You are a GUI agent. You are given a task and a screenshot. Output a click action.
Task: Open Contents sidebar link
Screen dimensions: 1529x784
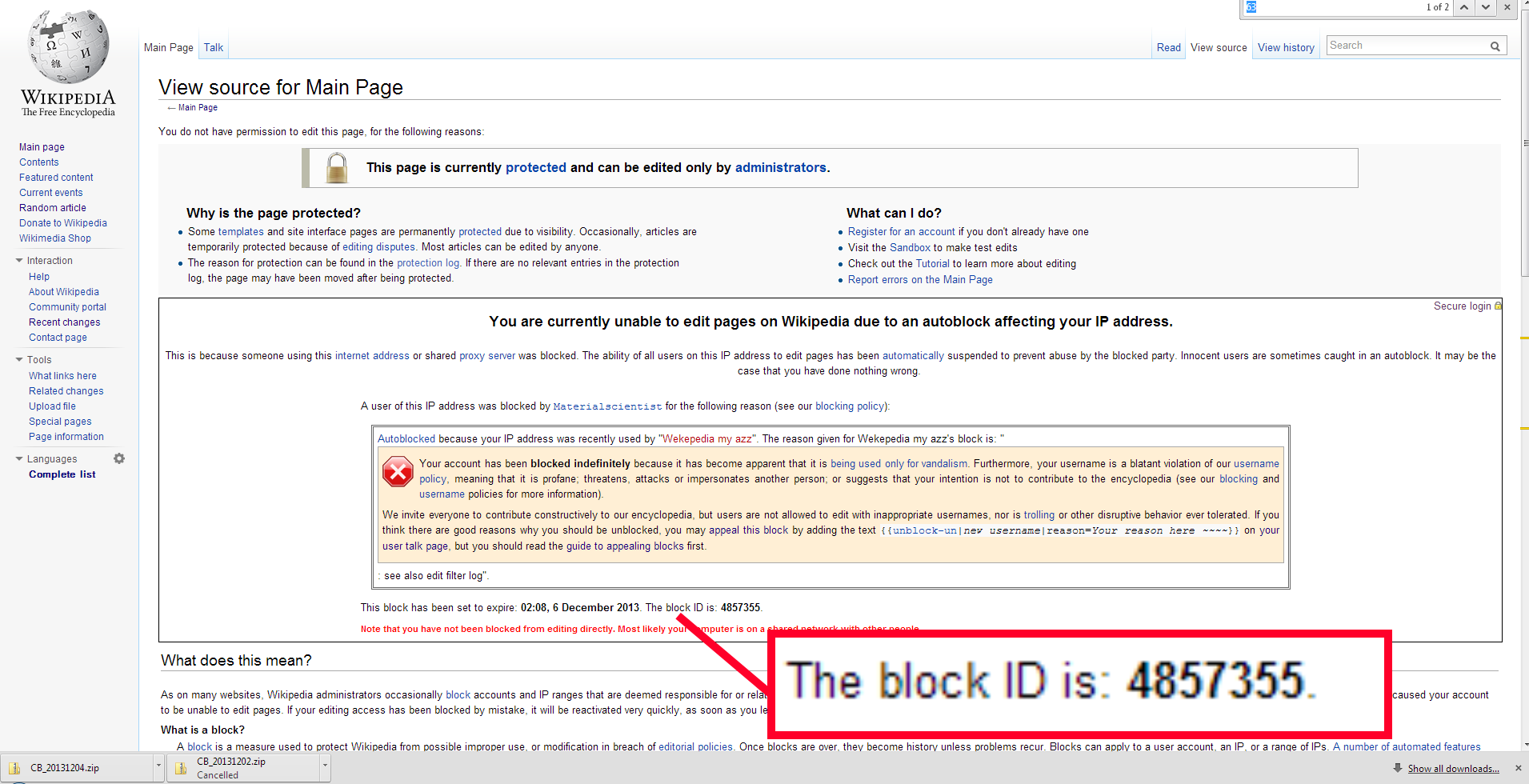coord(39,162)
